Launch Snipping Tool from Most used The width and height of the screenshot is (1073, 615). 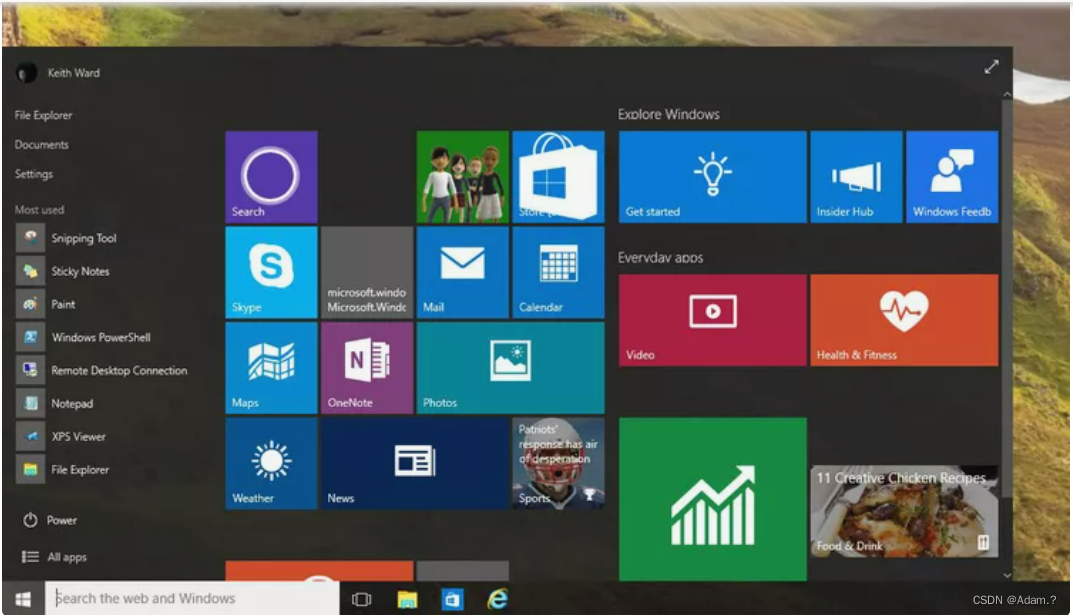67,238
